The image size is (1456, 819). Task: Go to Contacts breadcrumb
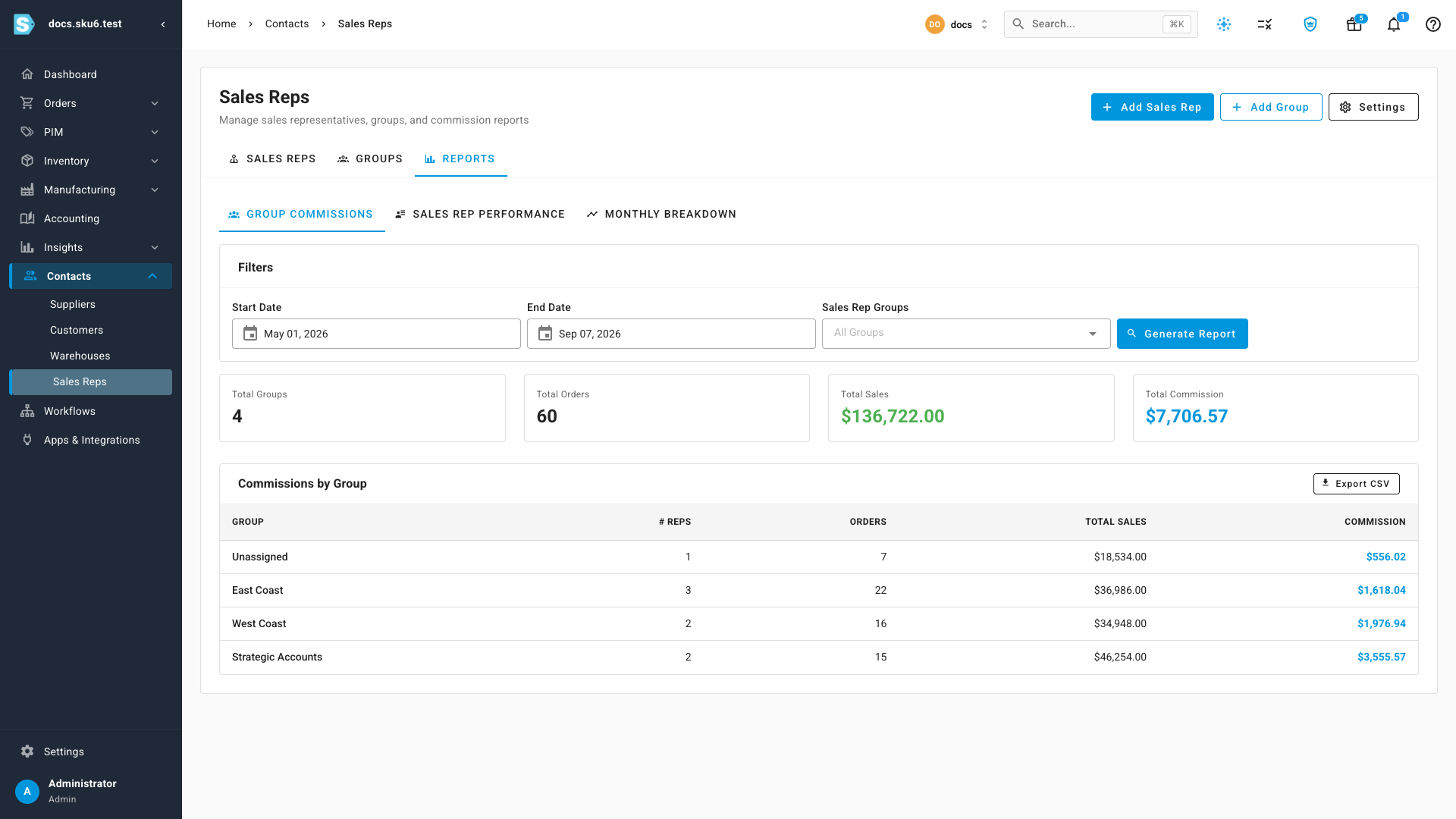[x=287, y=24]
